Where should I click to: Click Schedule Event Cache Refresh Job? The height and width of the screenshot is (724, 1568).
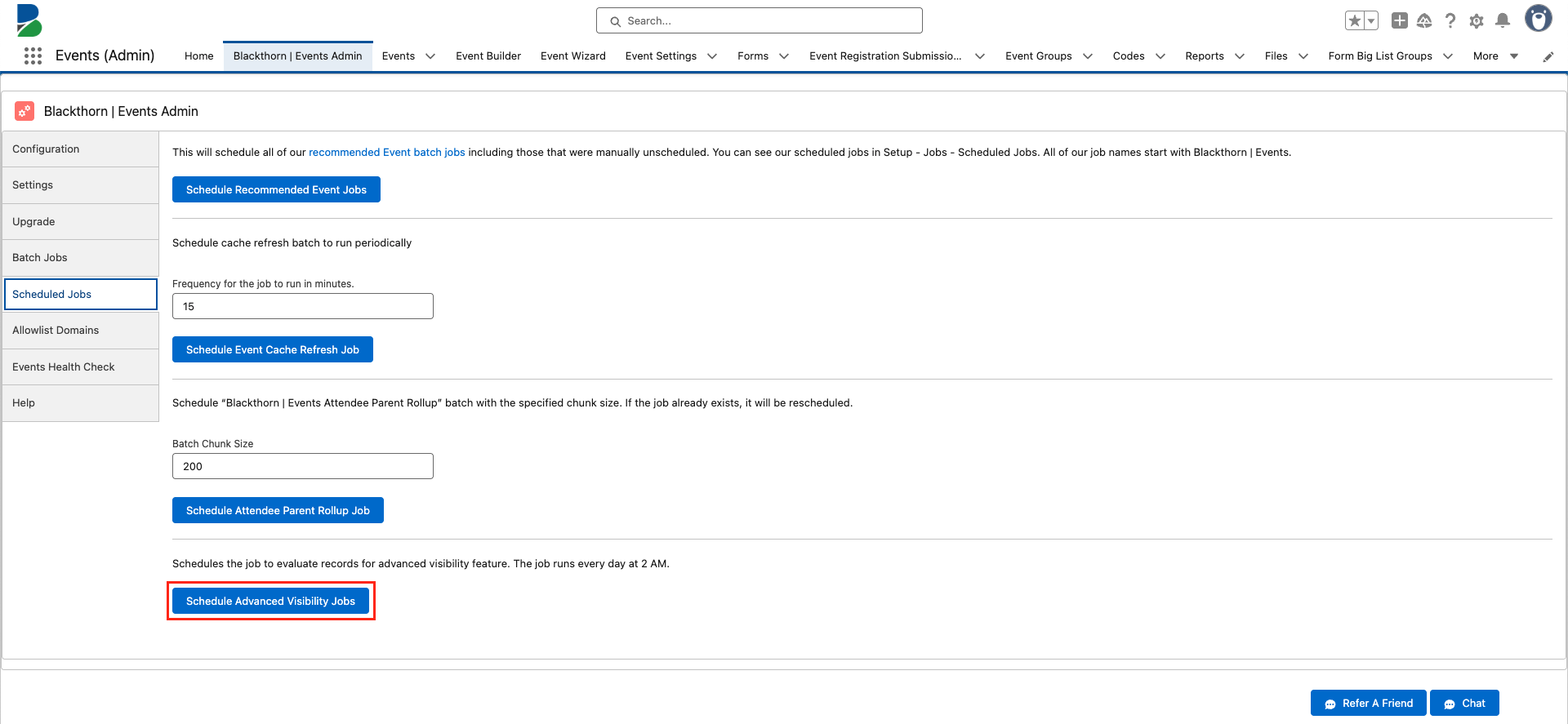pyautogui.click(x=273, y=349)
